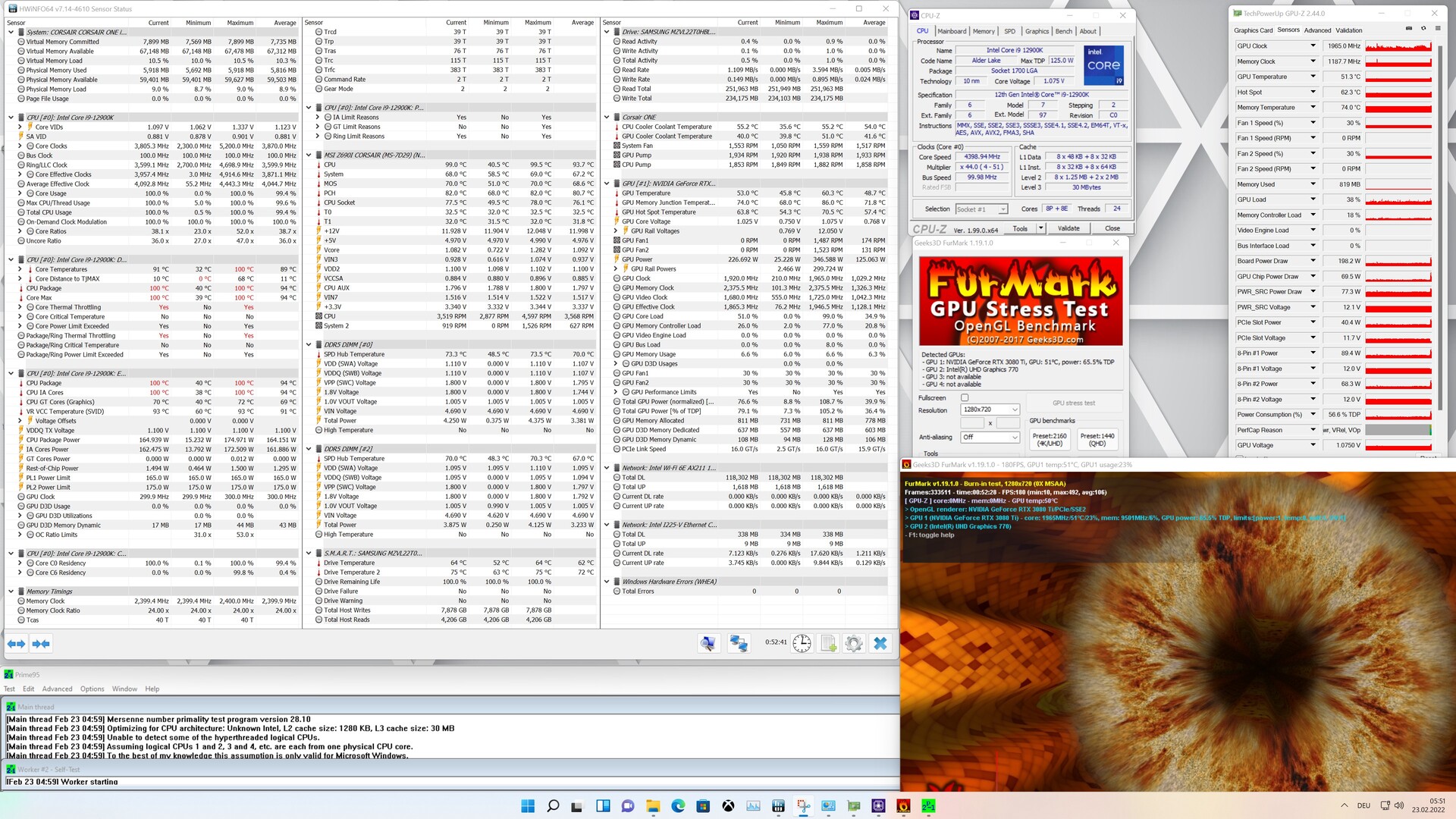
Task: Open Task View on taskbar
Action: (578, 805)
